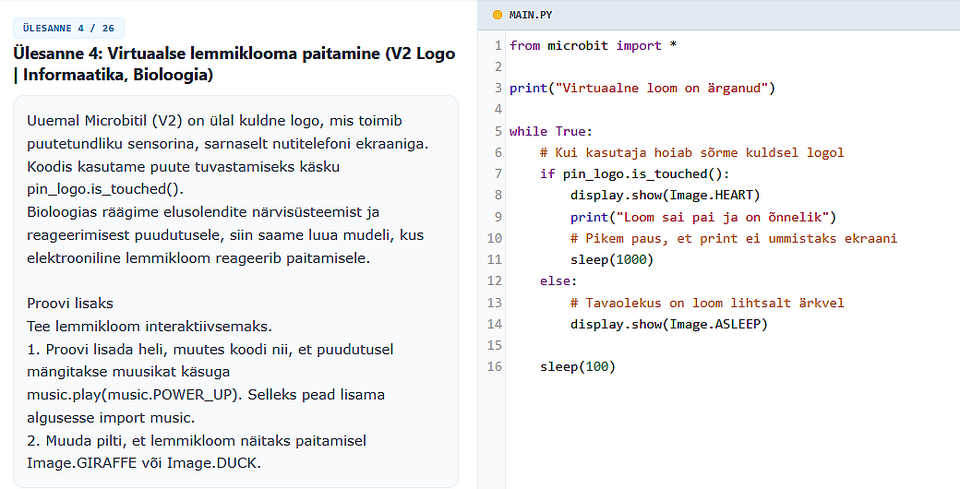Click the 'sleep(1000)' code line
960x489 pixels.
point(612,259)
